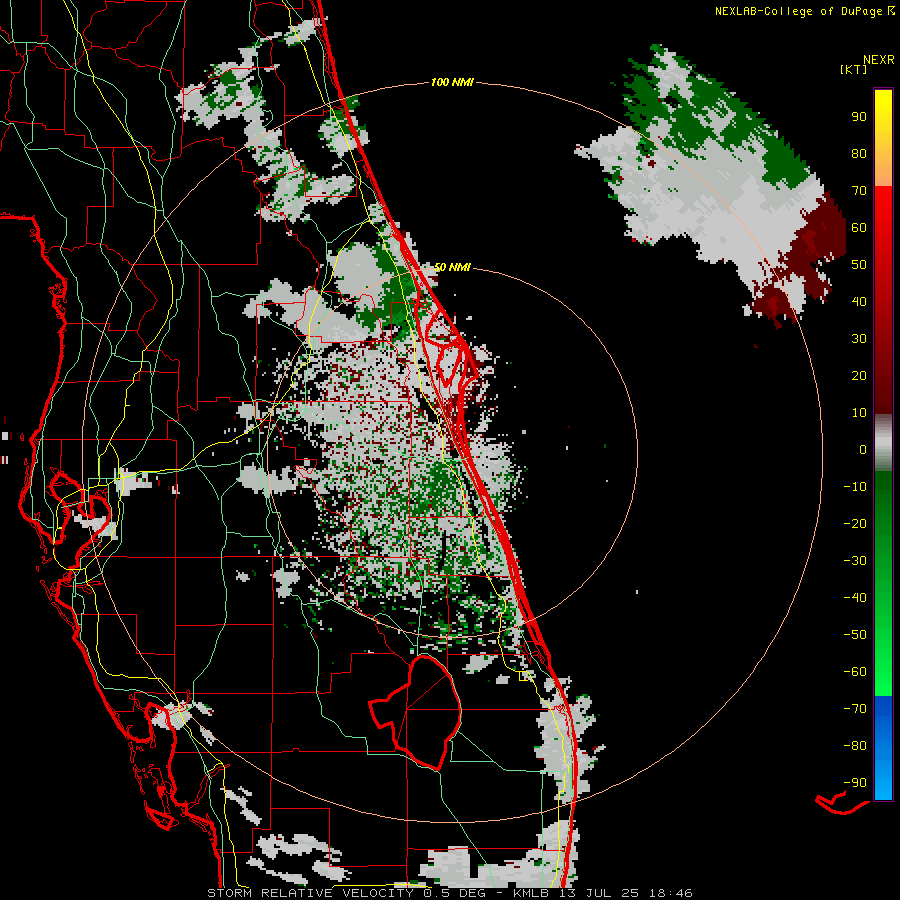900x900 pixels.
Task: Click the -90 scale value
Action: pyautogui.click(x=855, y=783)
